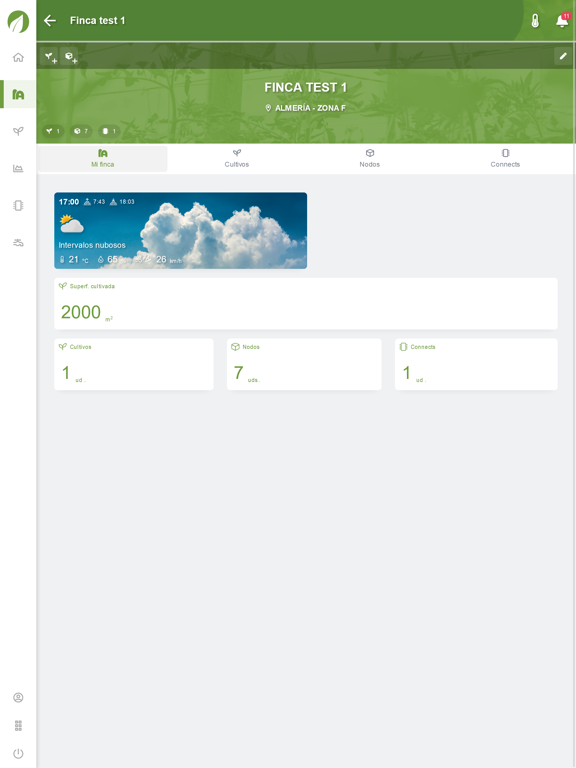Click the power logout icon
Screen dimensions: 576x768
click(x=18, y=753)
